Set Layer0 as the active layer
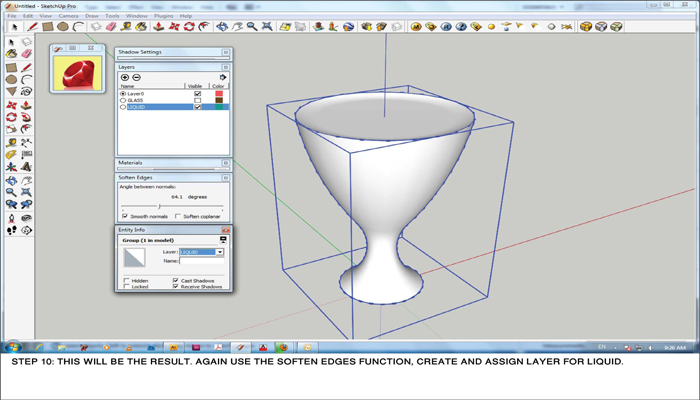 (122, 94)
